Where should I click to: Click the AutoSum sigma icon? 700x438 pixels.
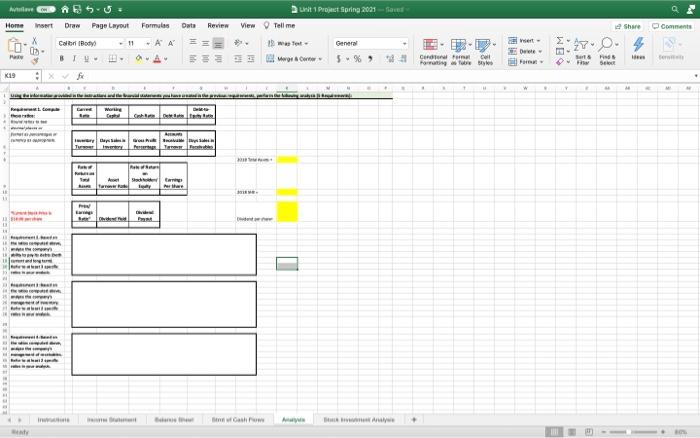tap(560, 41)
